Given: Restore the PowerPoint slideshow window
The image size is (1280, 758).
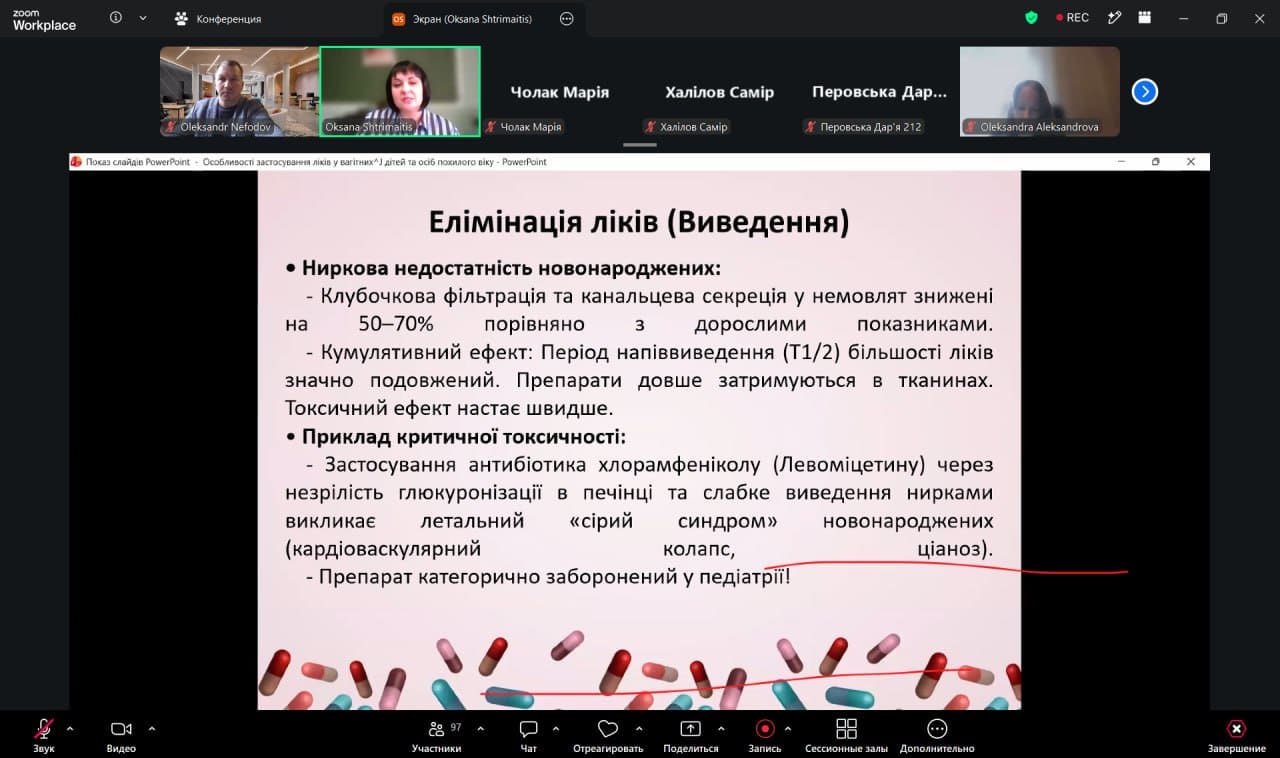Looking at the screenshot, I should 1155,162.
